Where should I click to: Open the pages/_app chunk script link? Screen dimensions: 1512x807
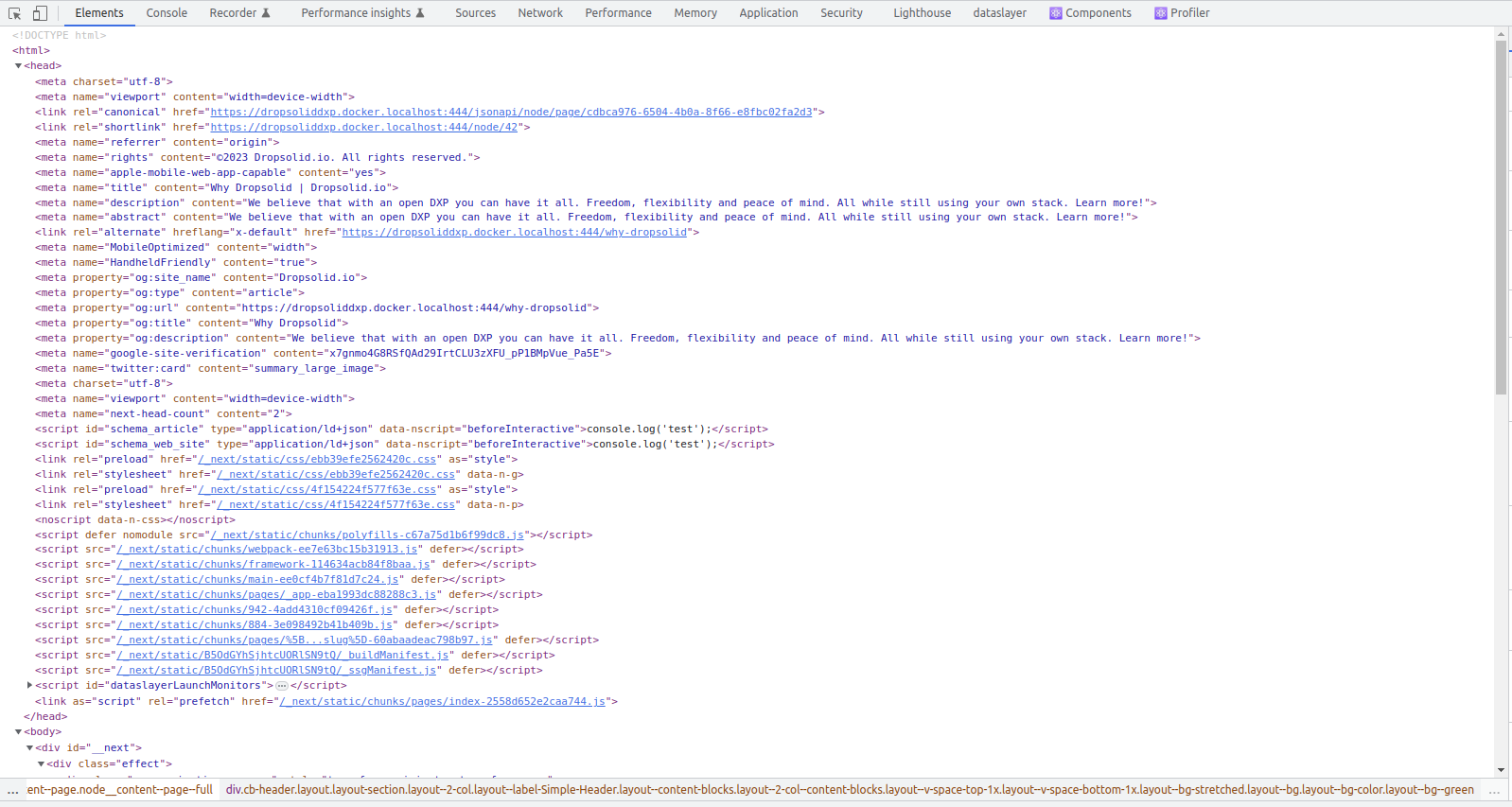[276, 594]
